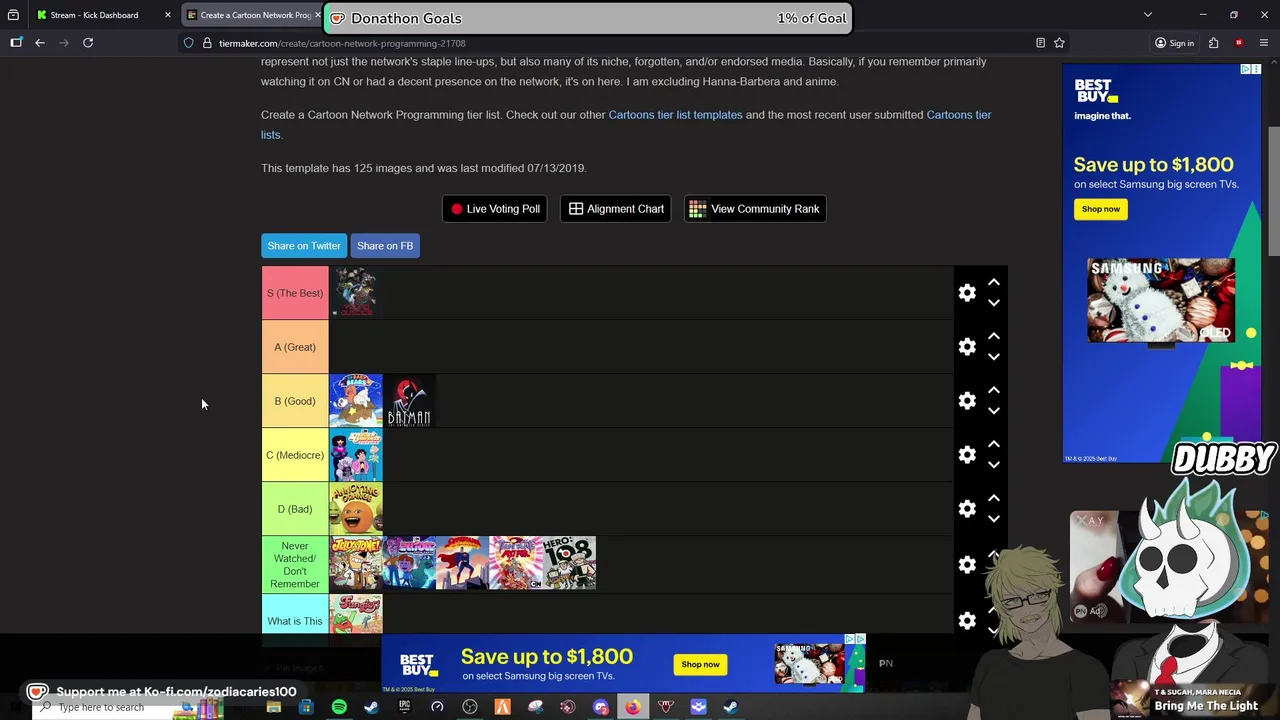Pick the Superman thumbnail in Never Watched tier
The width and height of the screenshot is (1280, 720).
(462, 563)
